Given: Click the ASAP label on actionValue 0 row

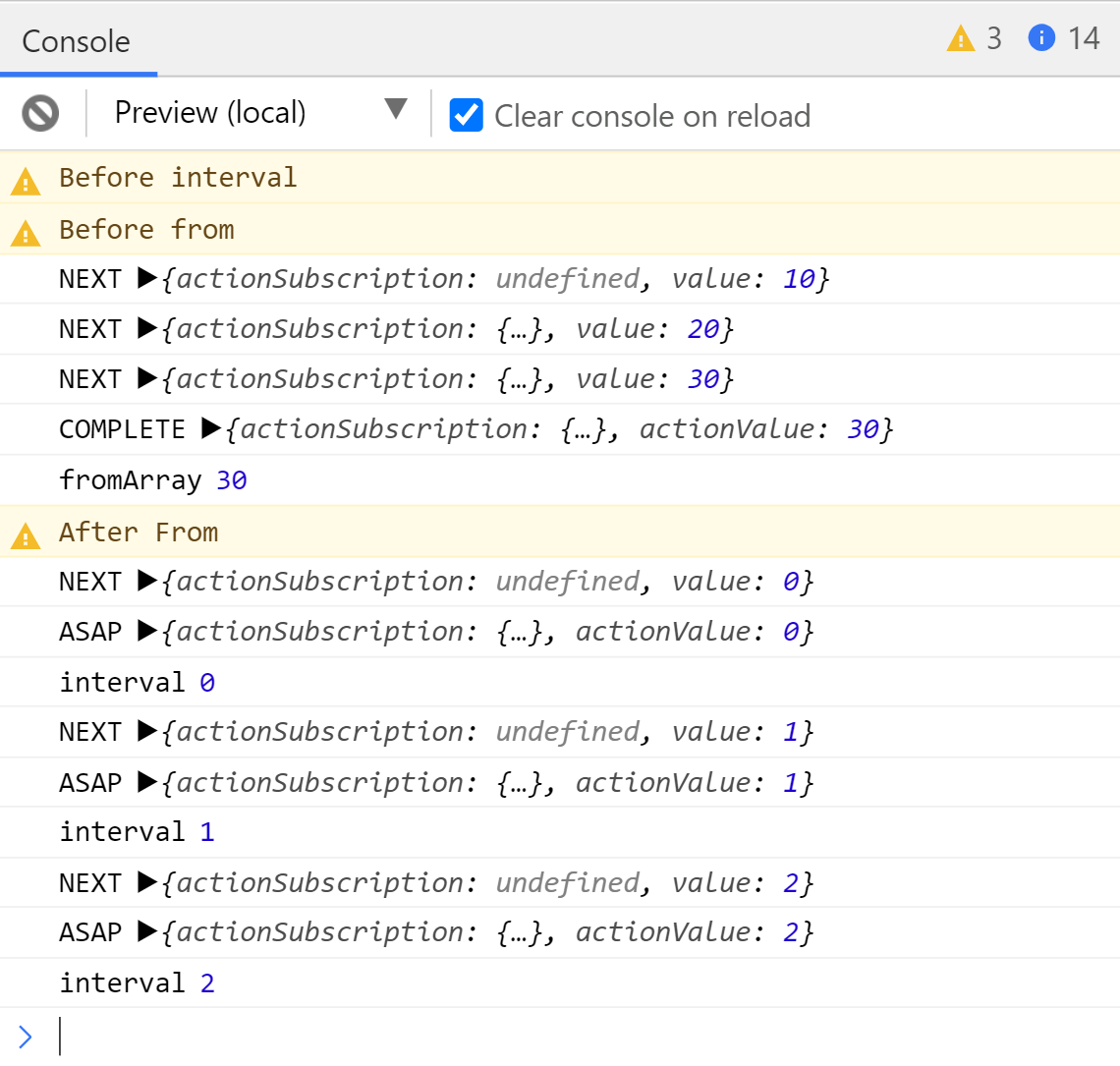Looking at the screenshot, I should click(90, 632).
